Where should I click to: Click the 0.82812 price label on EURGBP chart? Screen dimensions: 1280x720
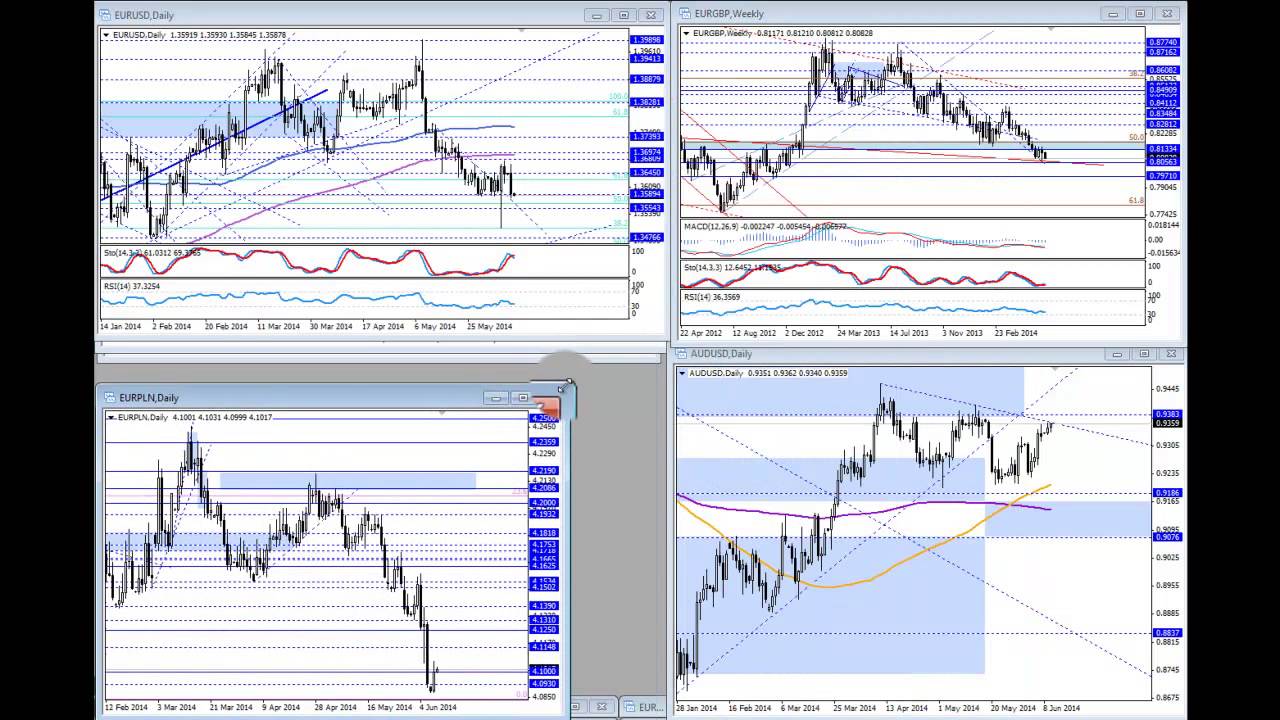click(x=1164, y=124)
